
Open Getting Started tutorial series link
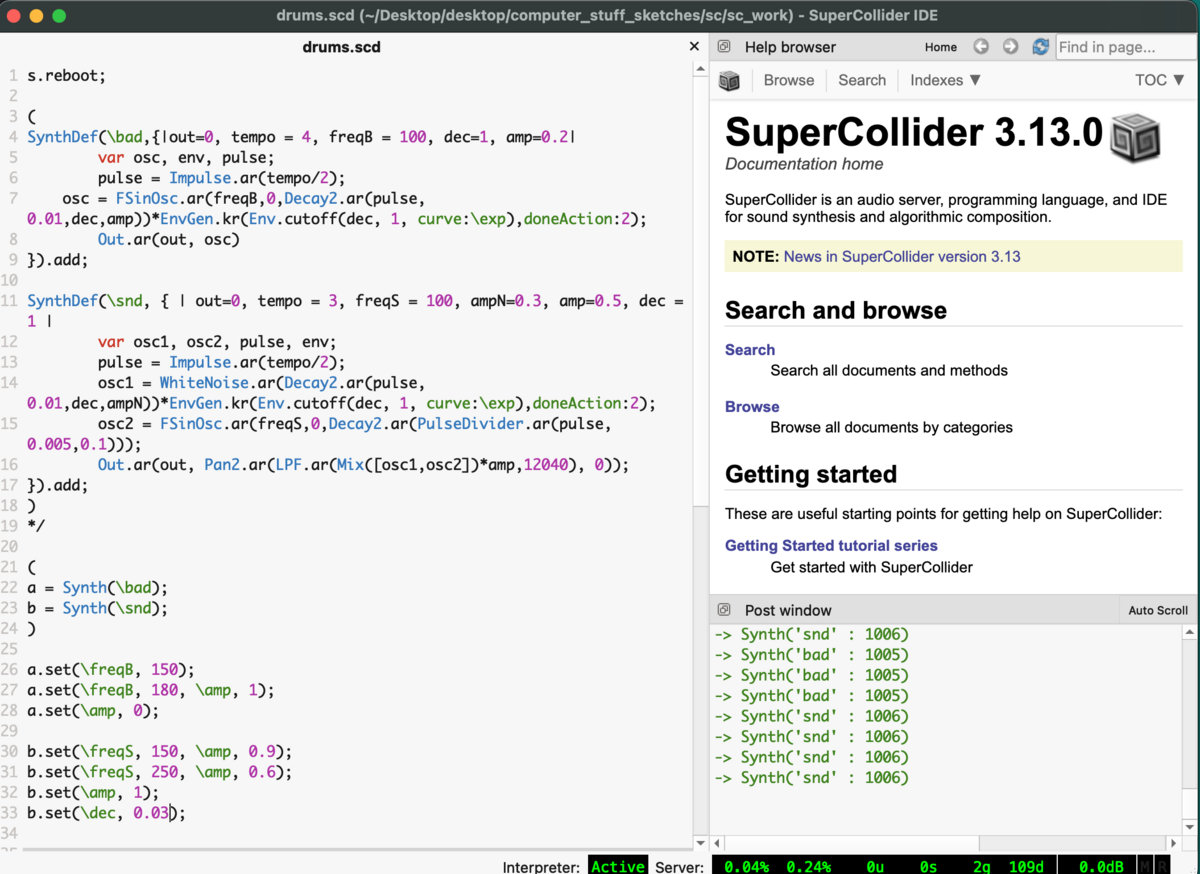(831, 546)
